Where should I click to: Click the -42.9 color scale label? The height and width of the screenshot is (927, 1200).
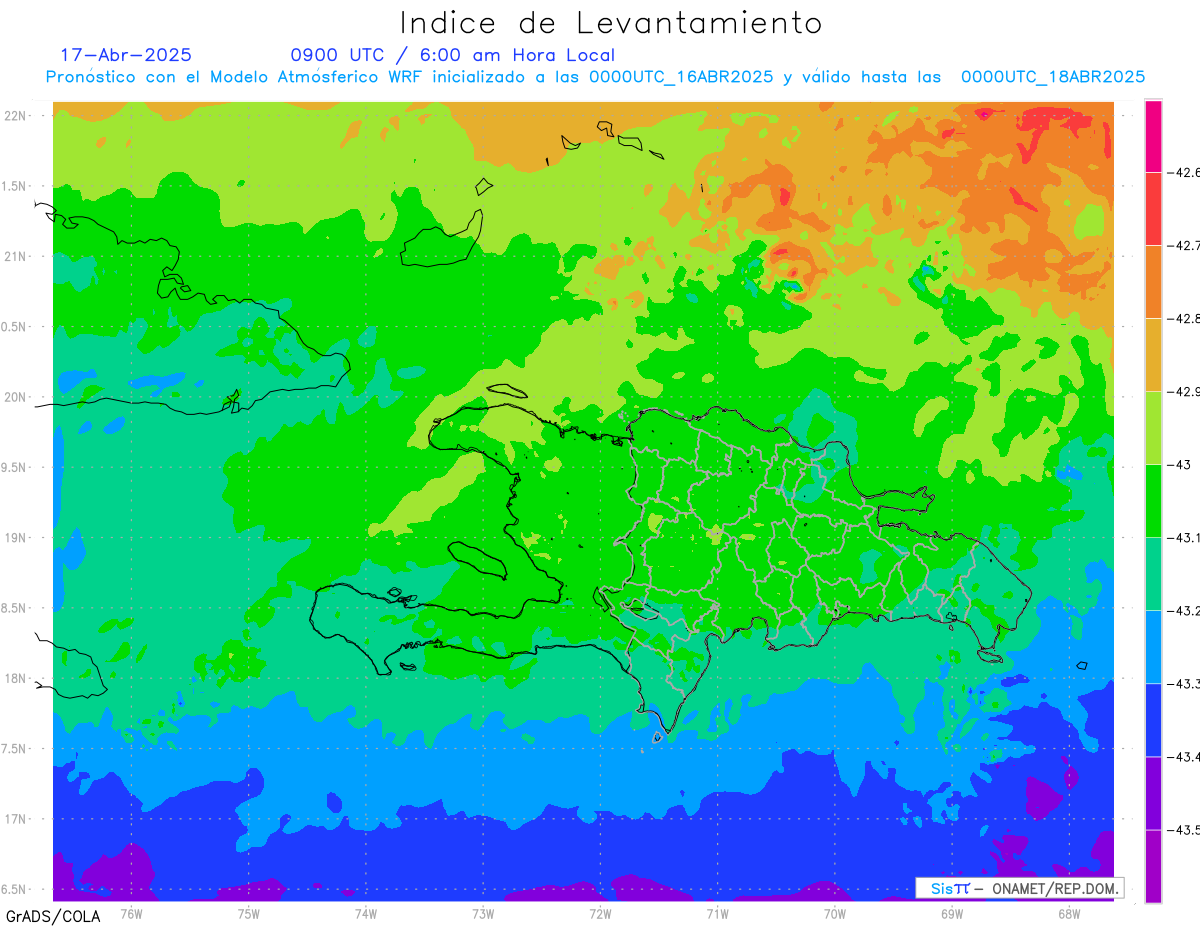click(x=1185, y=391)
